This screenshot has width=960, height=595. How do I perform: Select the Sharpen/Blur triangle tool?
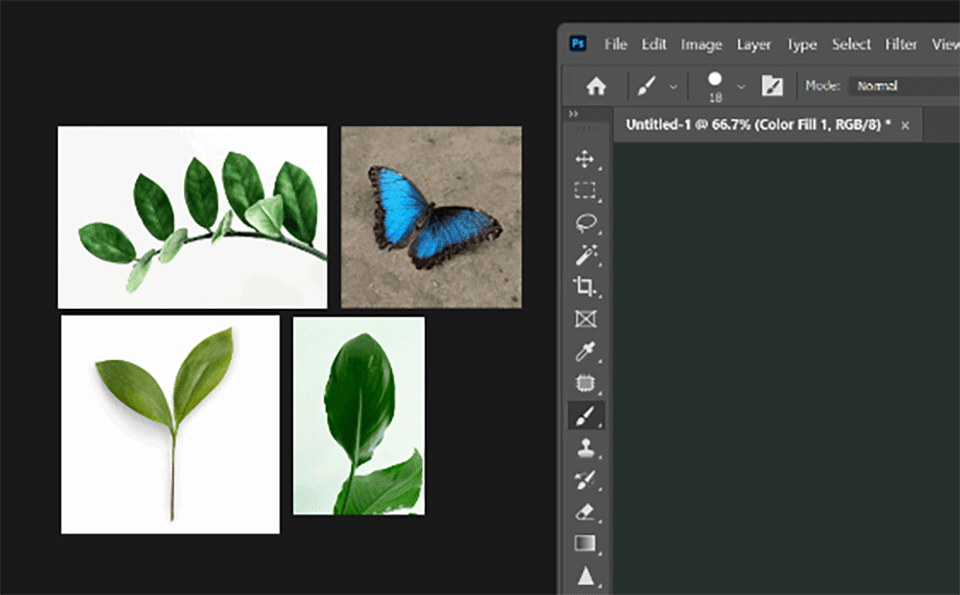(x=586, y=576)
